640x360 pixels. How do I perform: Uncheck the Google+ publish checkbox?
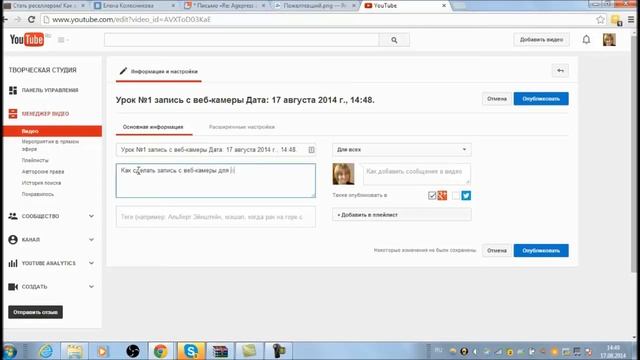pyautogui.click(x=432, y=196)
